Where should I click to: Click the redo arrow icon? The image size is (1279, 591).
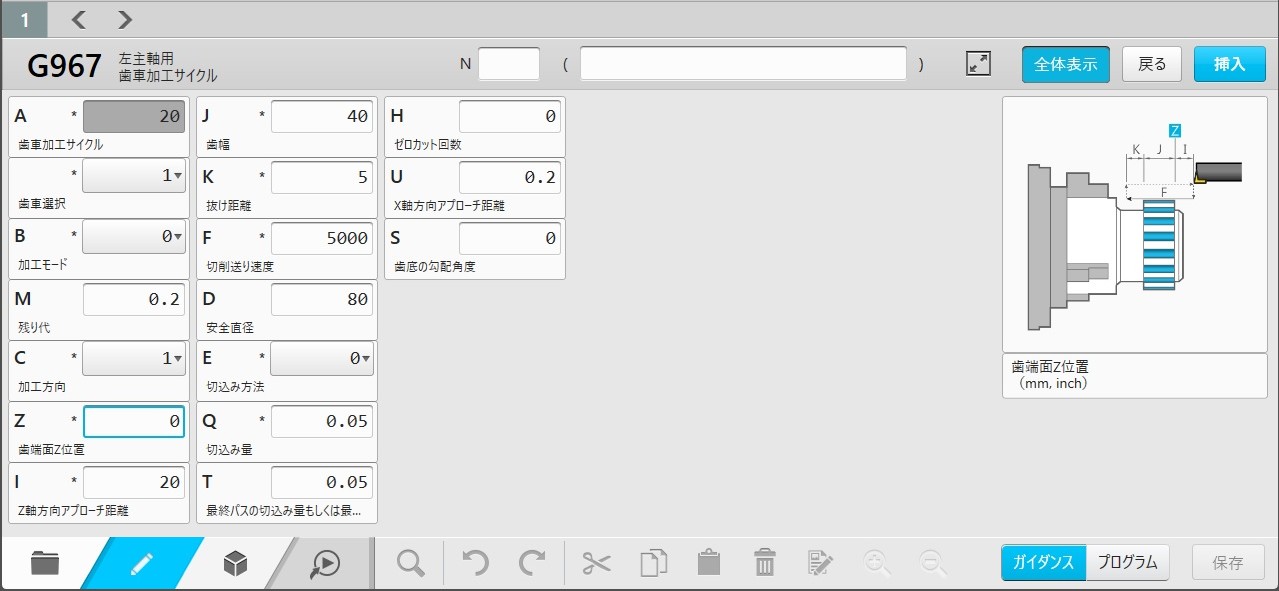click(x=531, y=563)
